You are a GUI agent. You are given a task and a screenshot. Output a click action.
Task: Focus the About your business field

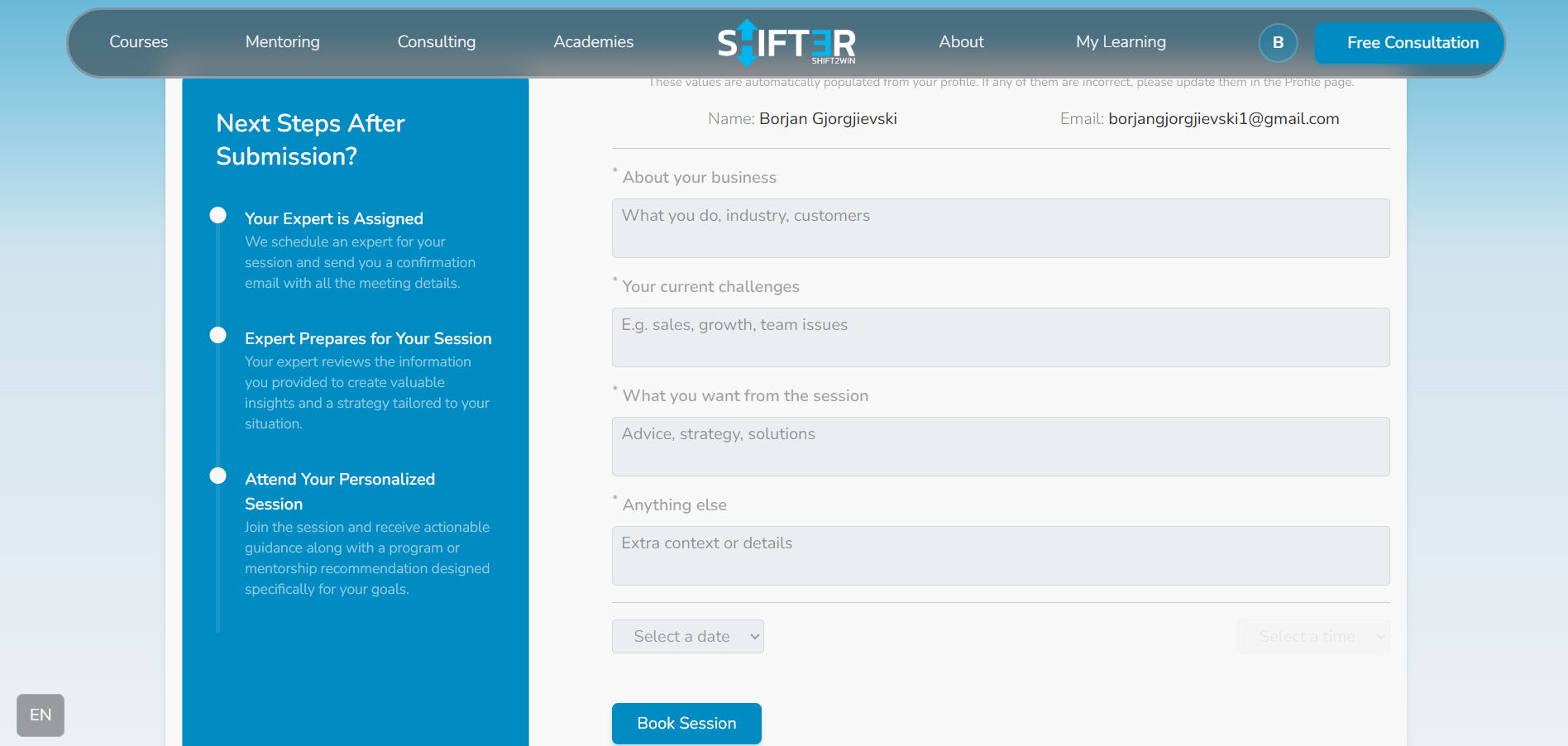pos(1000,228)
